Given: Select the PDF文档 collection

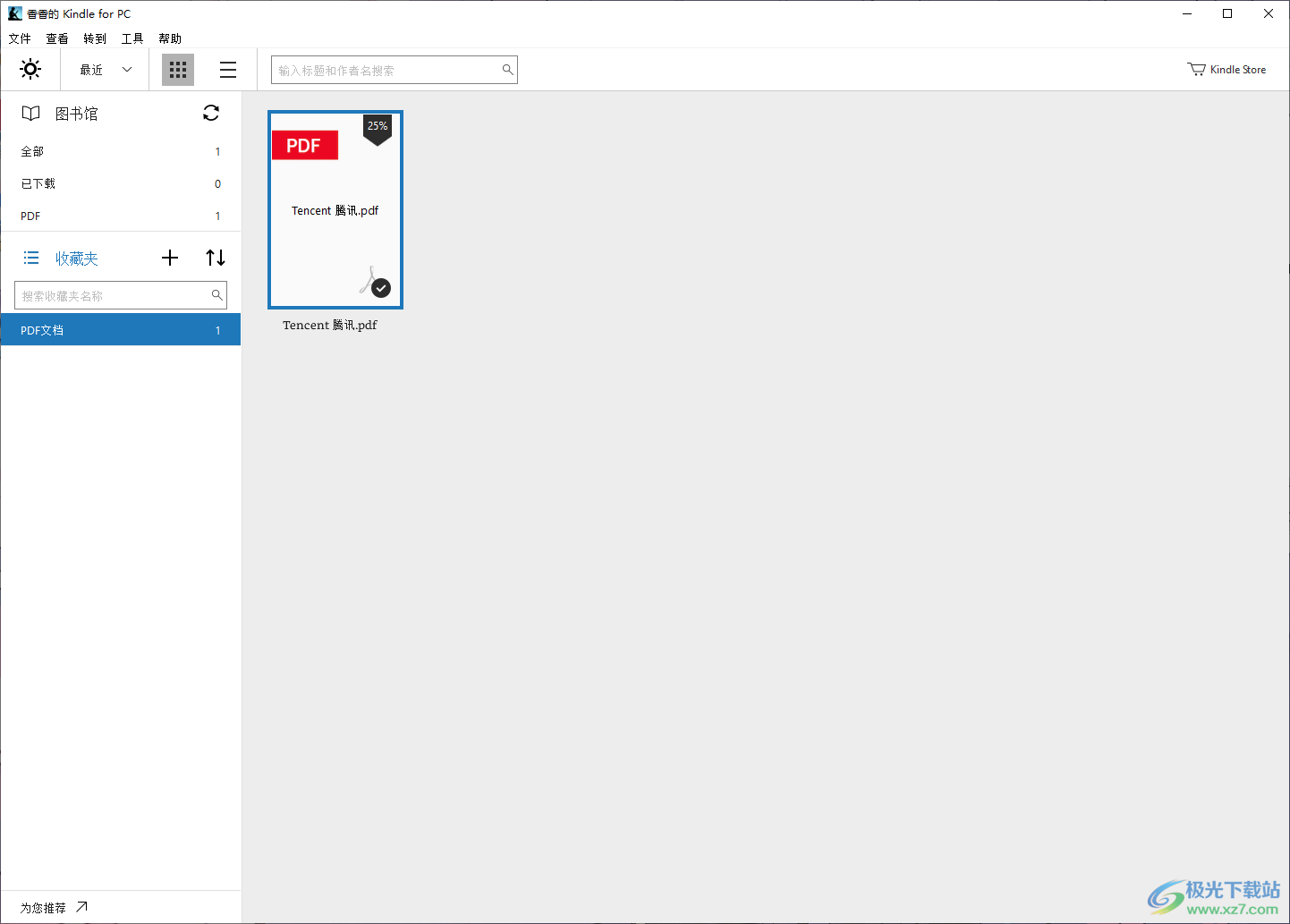Looking at the screenshot, I should tap(121, 330).
